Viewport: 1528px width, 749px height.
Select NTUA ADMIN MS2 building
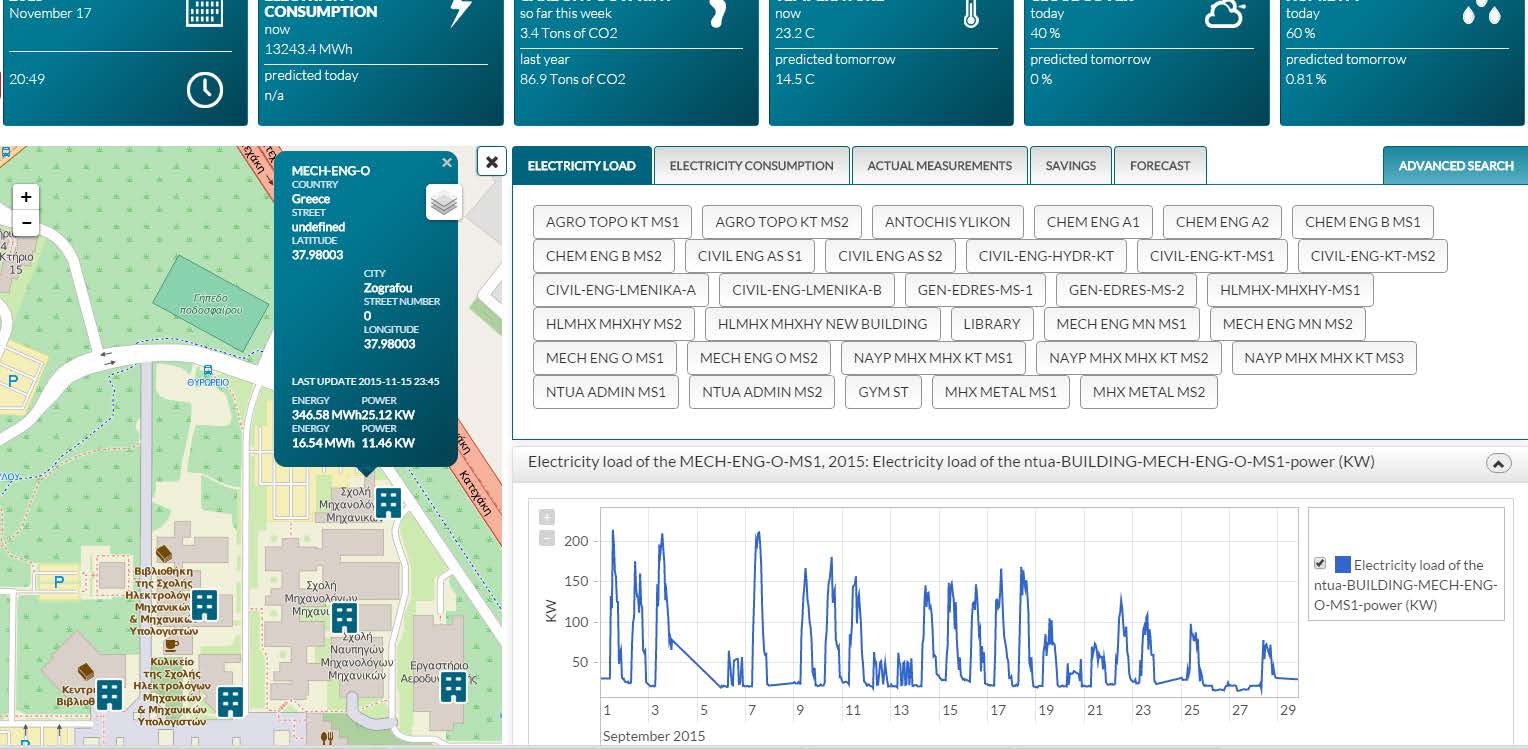(762, 392)
